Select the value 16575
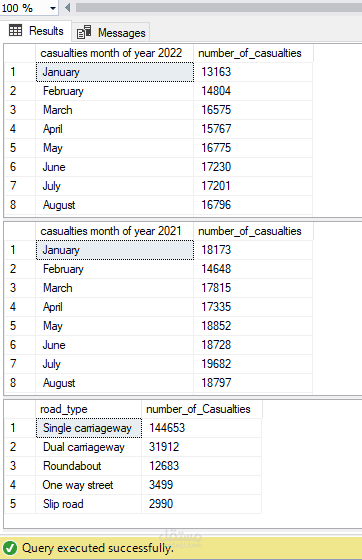 click(x=253, y=110)
